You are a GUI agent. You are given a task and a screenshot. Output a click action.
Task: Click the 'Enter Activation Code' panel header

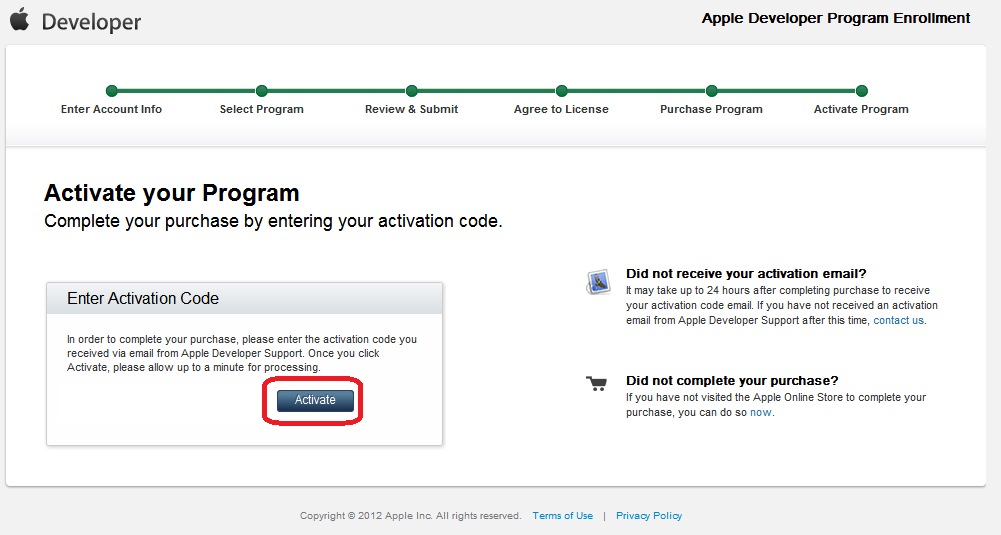tap(245, 299)
